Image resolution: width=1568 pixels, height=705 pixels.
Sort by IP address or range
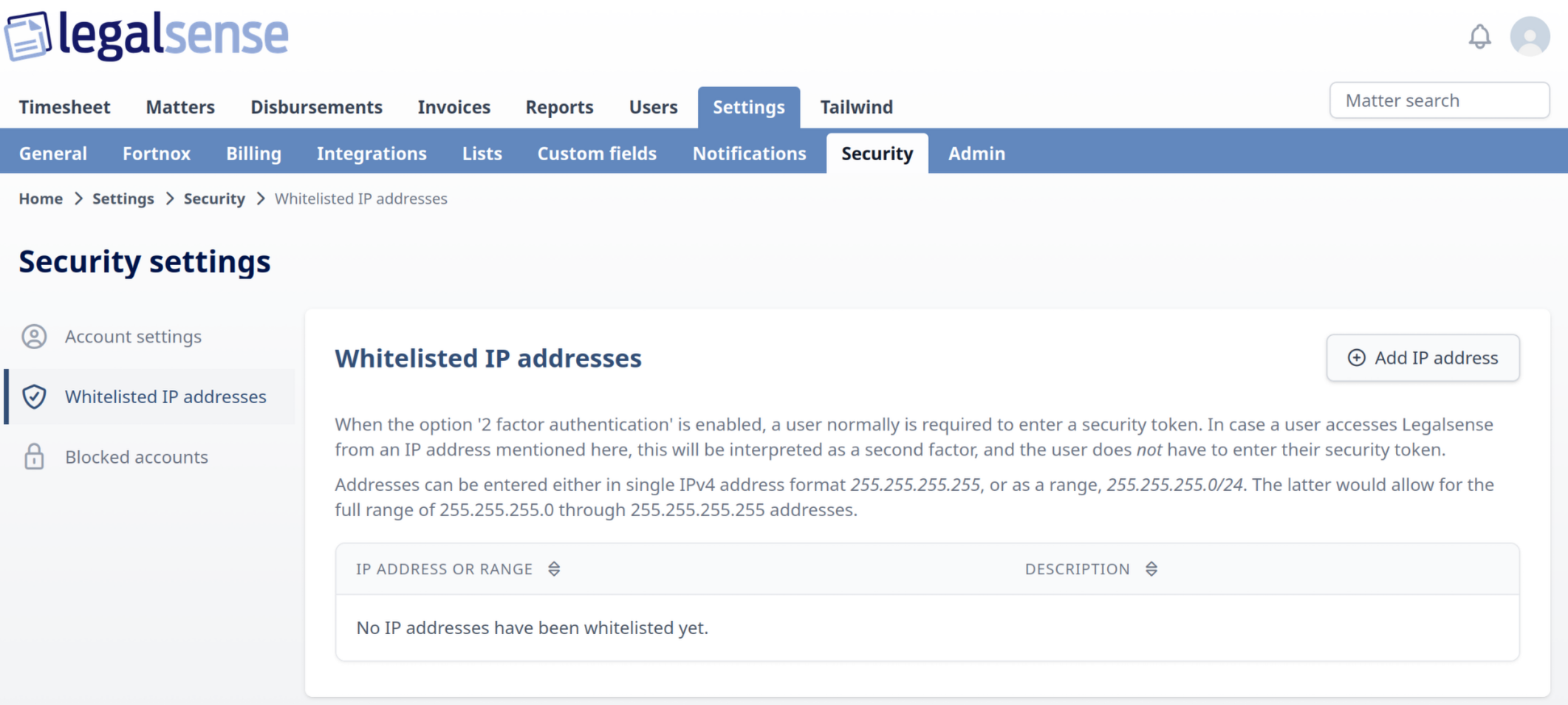[x=554, y=569]
